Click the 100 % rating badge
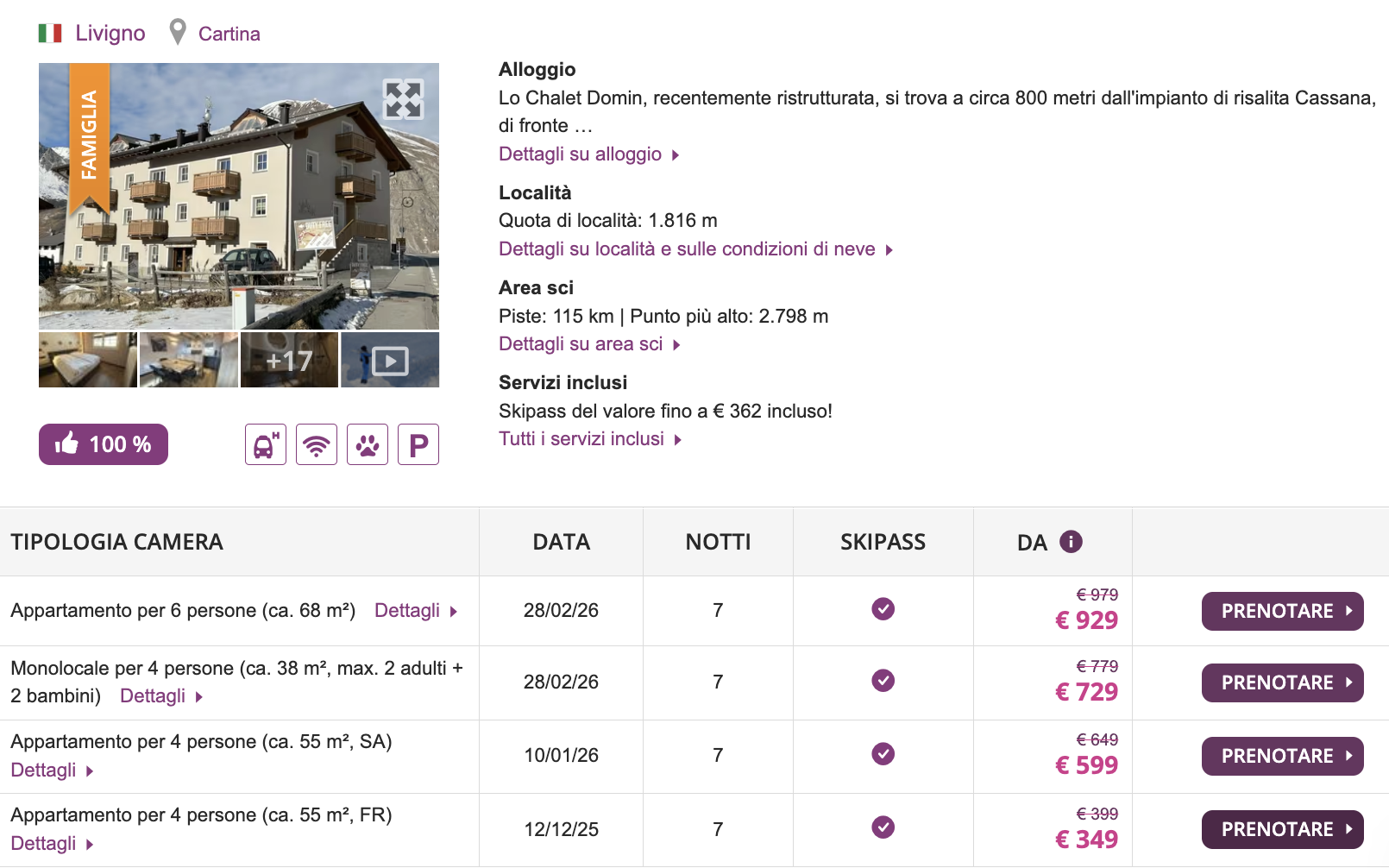This screenshot has width=1389, height=868. coord(104,444)
